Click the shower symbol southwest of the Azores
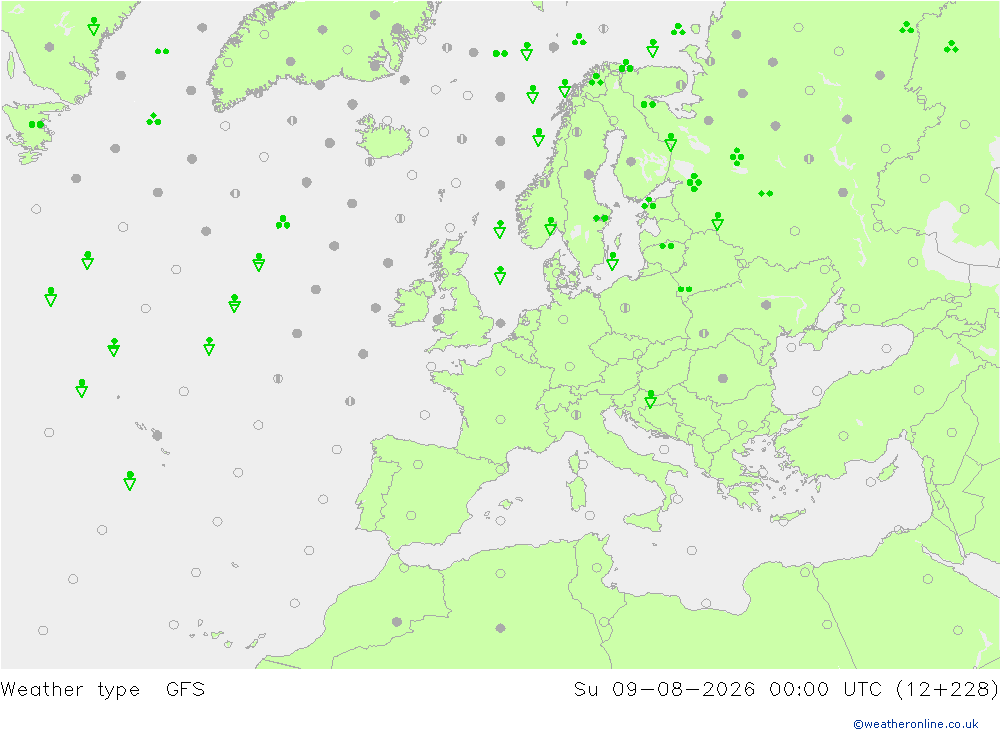 (129, 480)
